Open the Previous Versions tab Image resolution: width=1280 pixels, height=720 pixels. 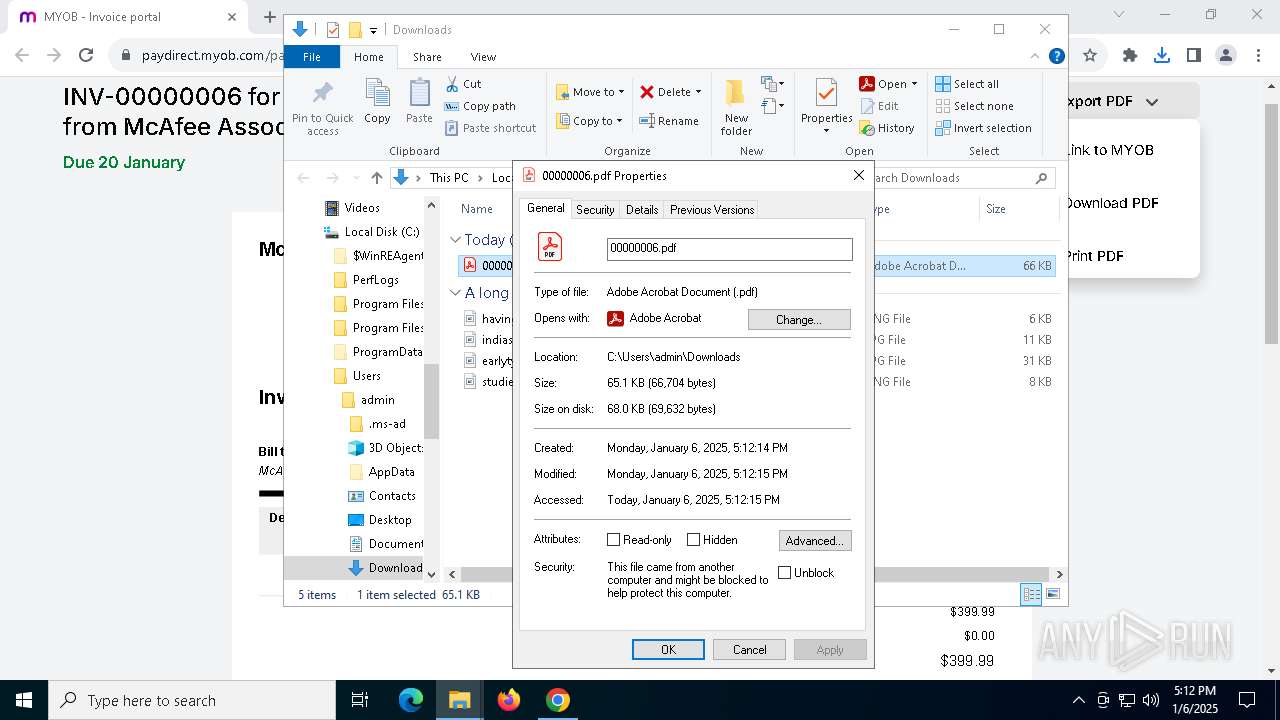pos(712,210)
